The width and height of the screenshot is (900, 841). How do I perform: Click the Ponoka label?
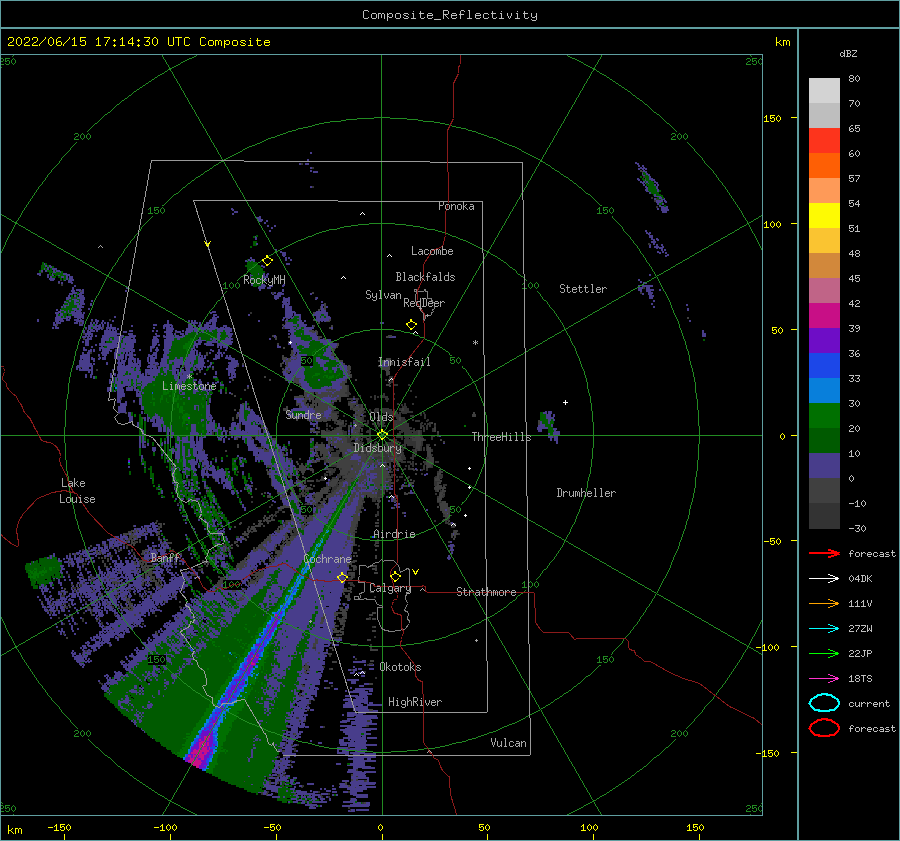[456, 206]
